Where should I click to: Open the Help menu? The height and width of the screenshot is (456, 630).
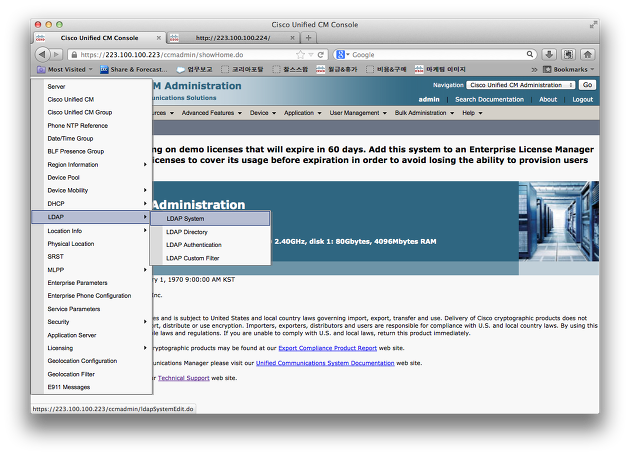tap(472, 113)
